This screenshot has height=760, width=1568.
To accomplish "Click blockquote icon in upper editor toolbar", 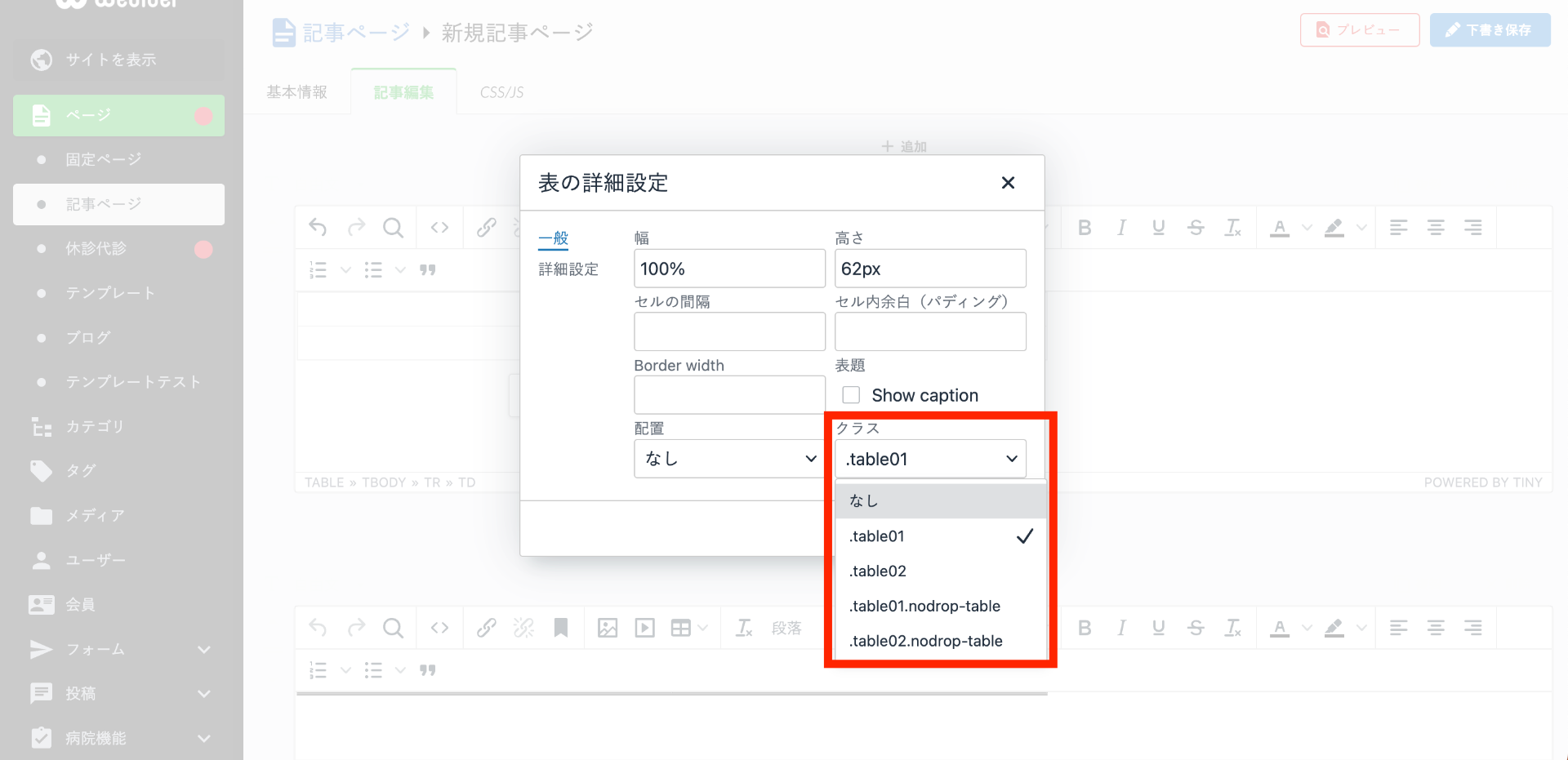I will pyautogui.click(x=428, y=270).
